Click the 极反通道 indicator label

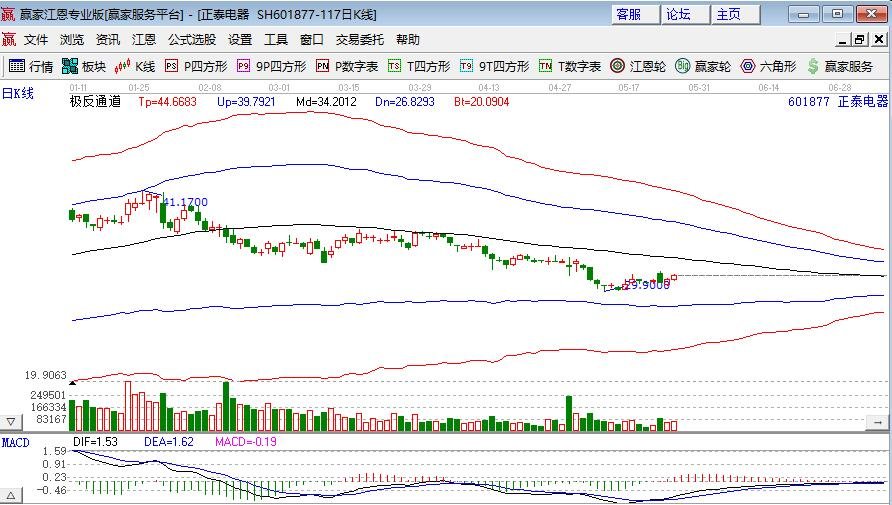tap(95, 102)
